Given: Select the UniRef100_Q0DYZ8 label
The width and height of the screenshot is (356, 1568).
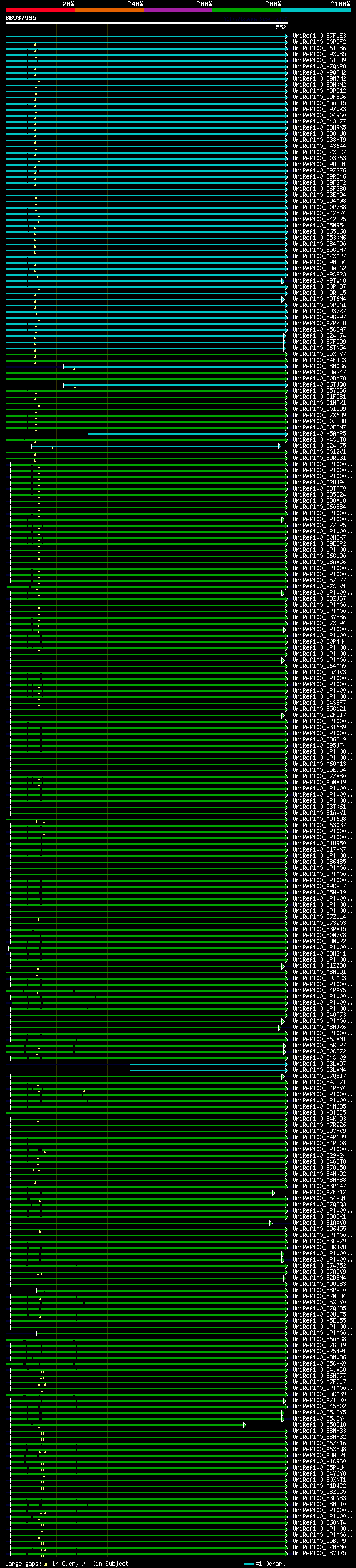Looking at the screenshot, I should [x=319, y=379].
